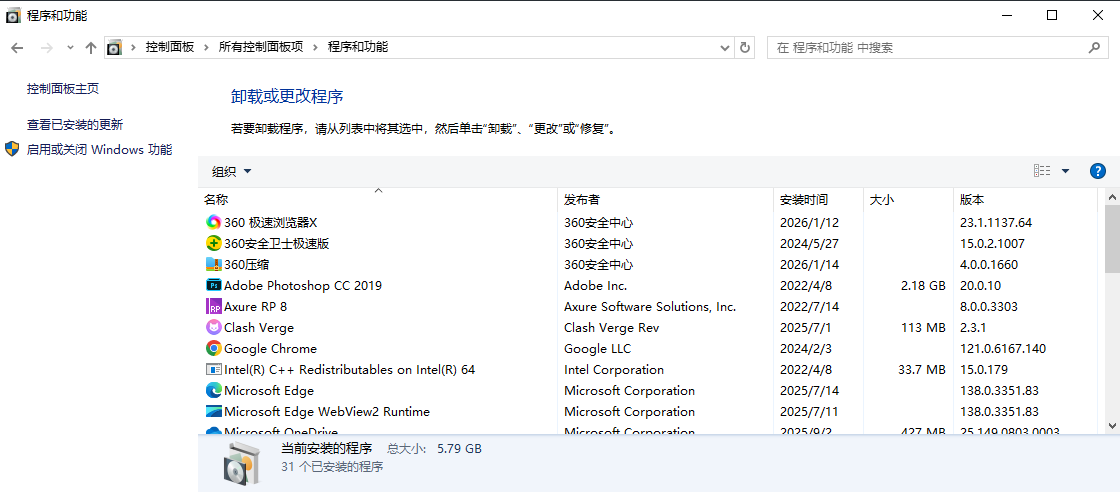The image size is (1120, 492).
Task: Click install date 2026/1/12
Action: pos(809,223)
